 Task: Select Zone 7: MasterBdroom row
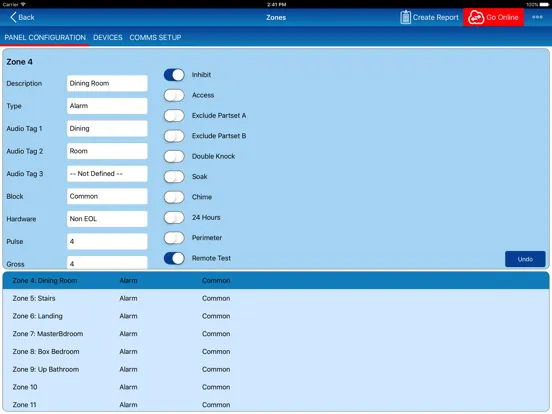(276, 334)
